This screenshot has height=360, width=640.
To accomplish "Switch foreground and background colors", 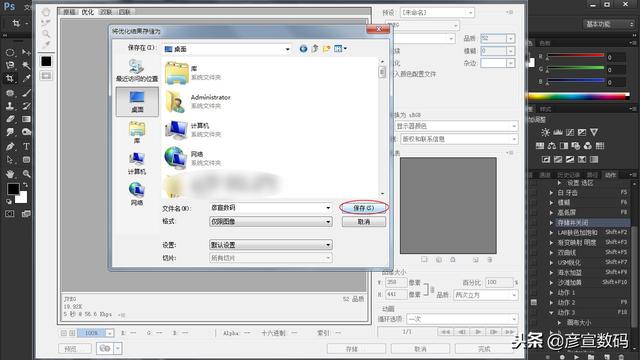I will pos(25,185).
